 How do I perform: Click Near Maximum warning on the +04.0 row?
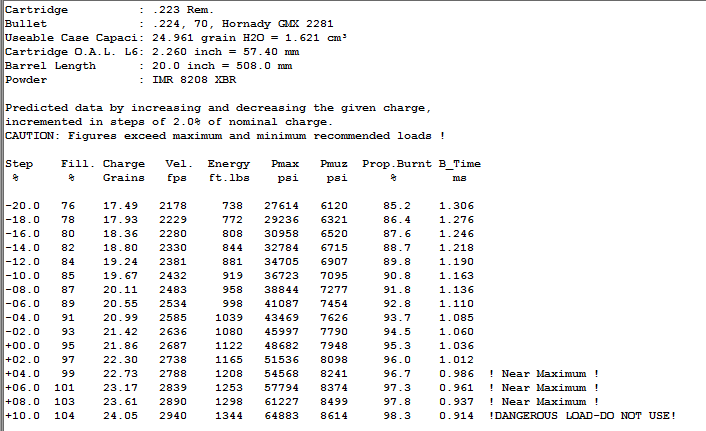[544, 373]
